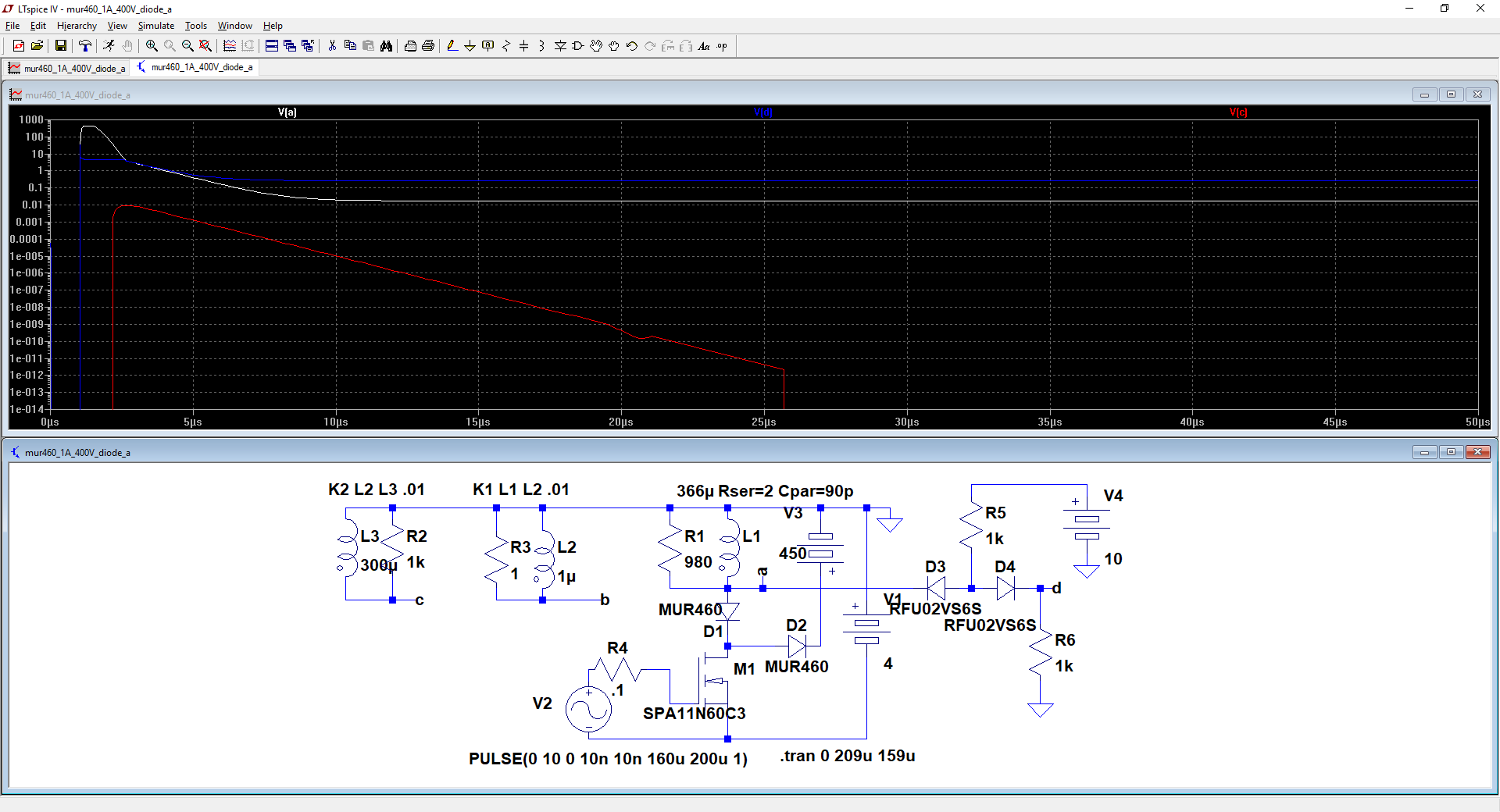
Task: Select the Diode tool
Action: click(560, 46)
